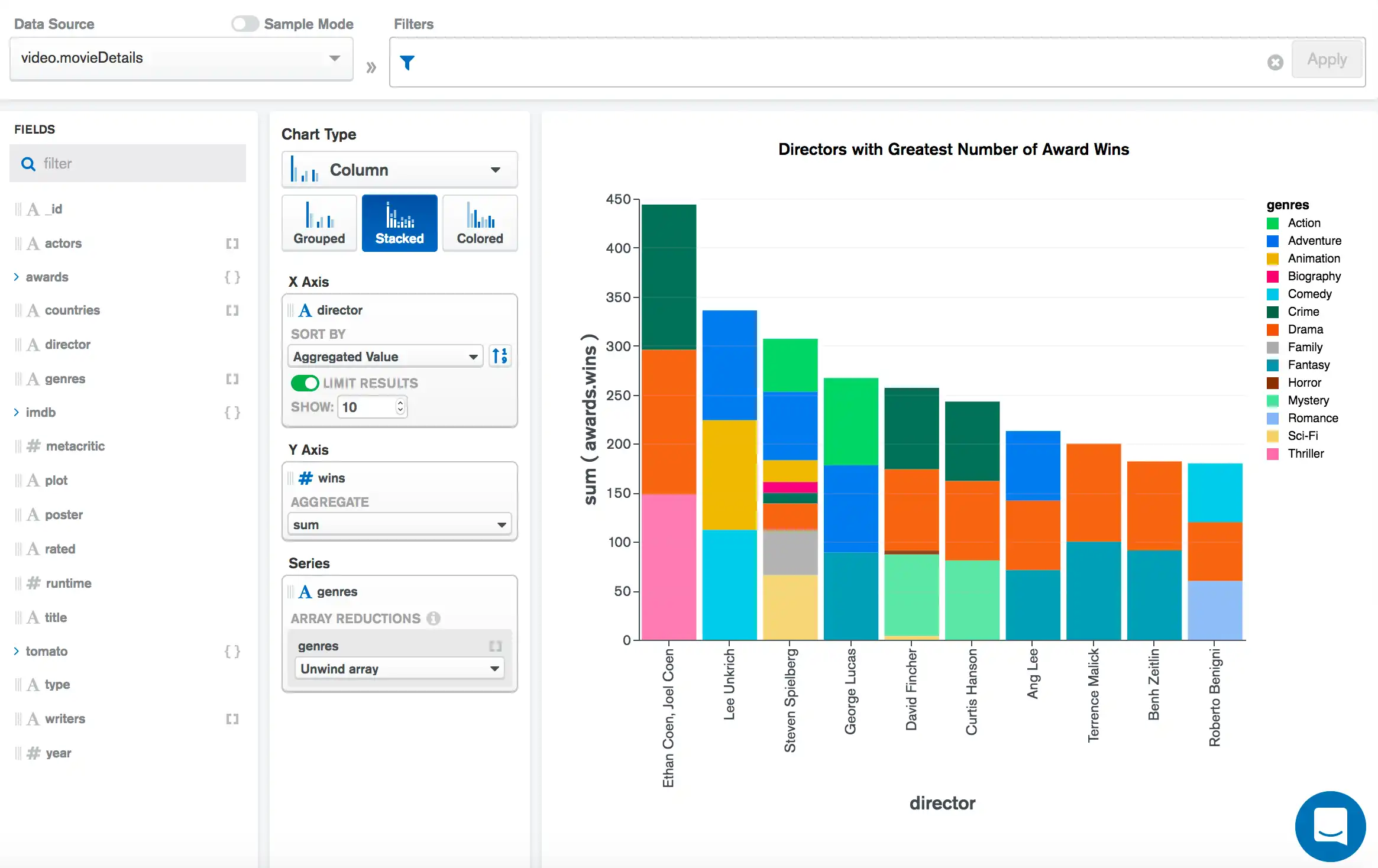The width and height of the screenshot is (1378, 868).
Task: Expand the awards field group
Action: click(17, 277)
